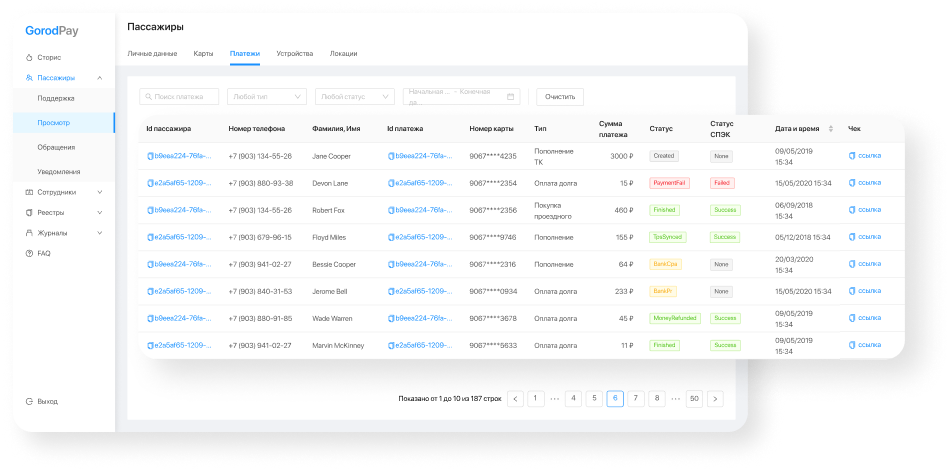Image resolution: width=952 pixels, height=470 pixels.
Task: Expand the Журналы sidebar section
Action: [x=100, y=233]
